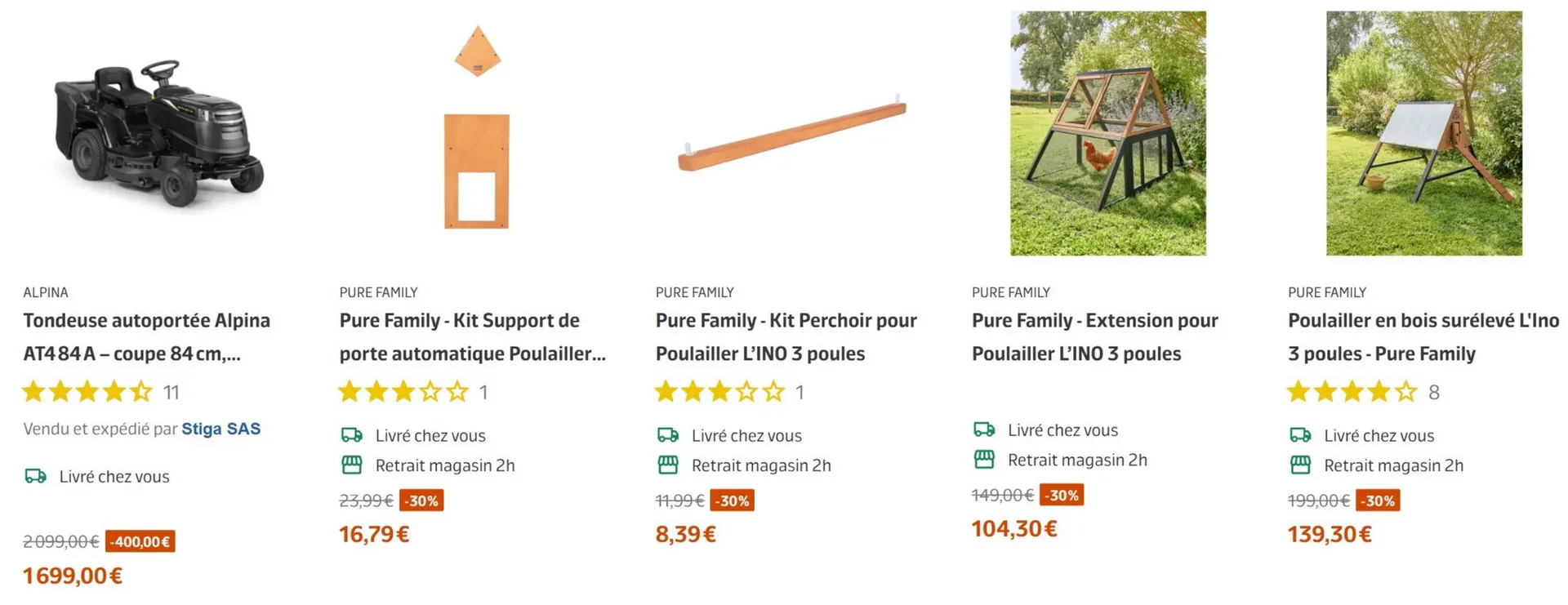Click delivery truck icon under Alpina mower
This screenshot has width=1568, height=605.
click(x=35, y=476)
